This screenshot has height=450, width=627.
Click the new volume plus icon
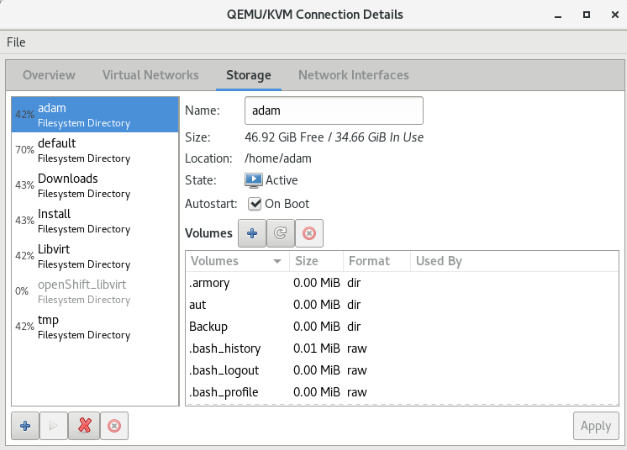click(x=252, y=233)
